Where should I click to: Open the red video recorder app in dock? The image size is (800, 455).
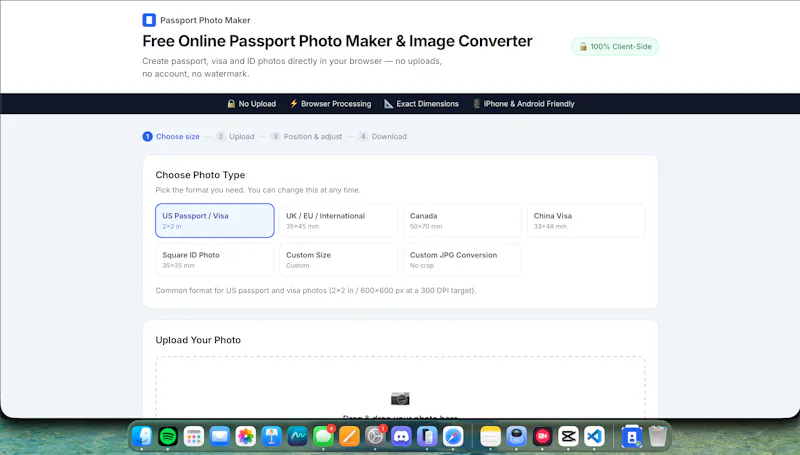pos(542,437)
